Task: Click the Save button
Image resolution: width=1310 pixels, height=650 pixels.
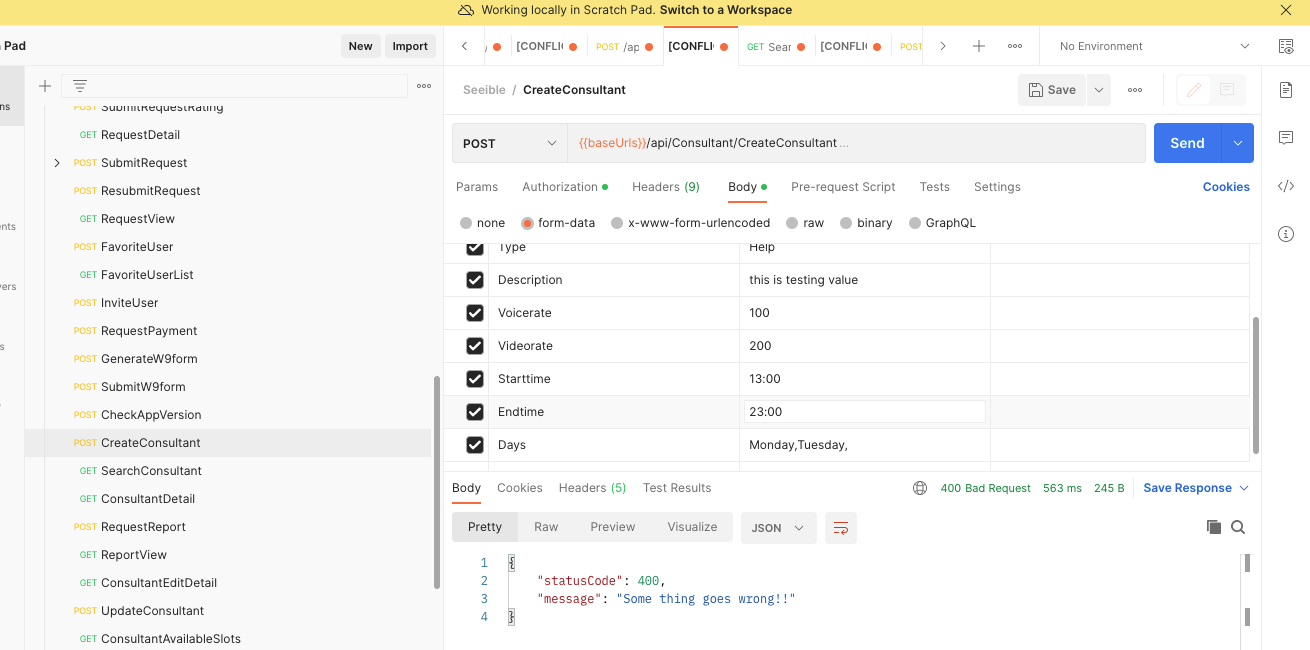Action: [1052, 90]
